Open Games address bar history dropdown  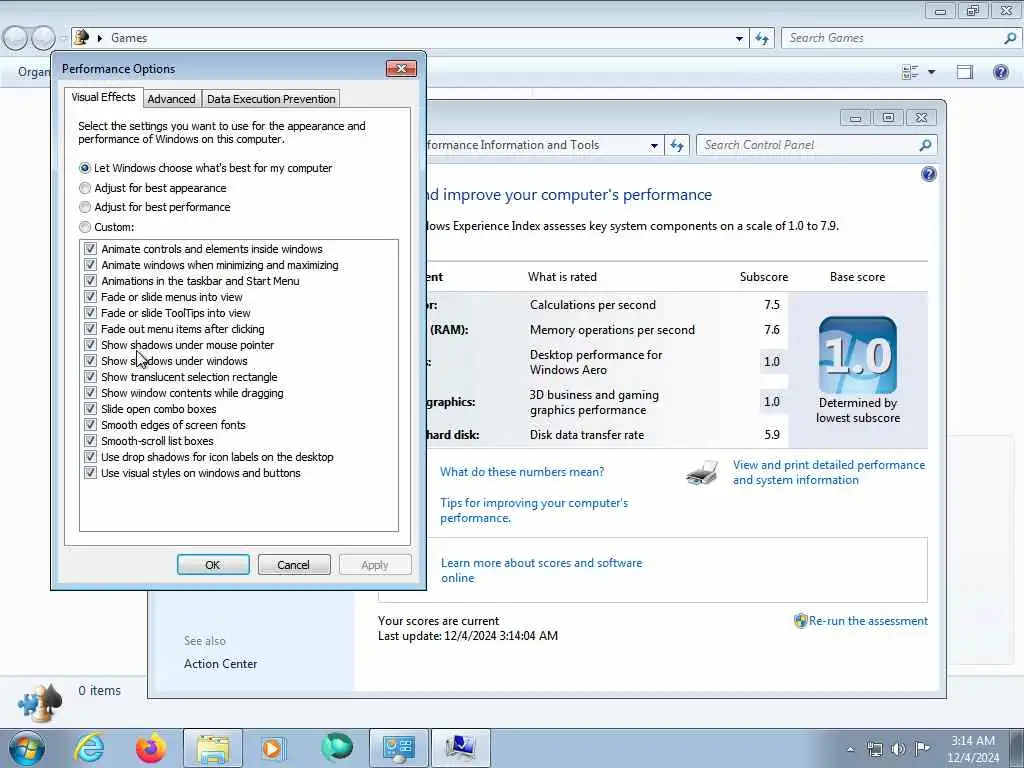point(739,39)
